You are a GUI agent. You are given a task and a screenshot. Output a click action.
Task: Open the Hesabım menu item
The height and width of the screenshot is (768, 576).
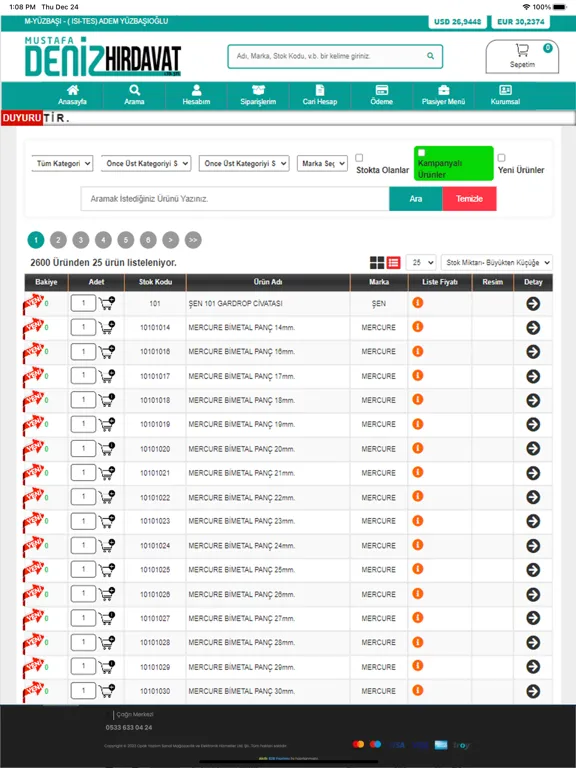coord(196,95)
